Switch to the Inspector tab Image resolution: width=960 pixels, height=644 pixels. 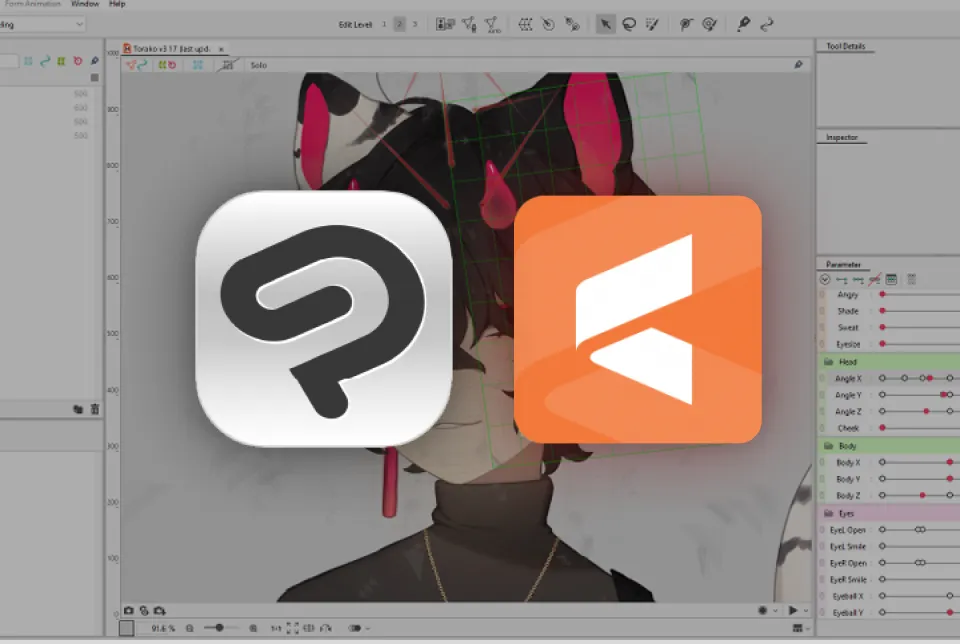842,137
